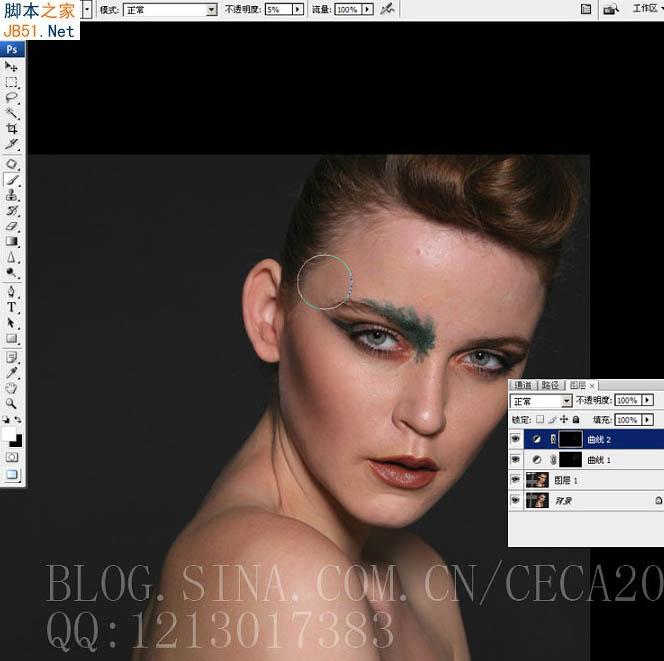The width and height of the screenshot is (664, 661).
Task: Select the Hand tool
Action: [11, 388]
